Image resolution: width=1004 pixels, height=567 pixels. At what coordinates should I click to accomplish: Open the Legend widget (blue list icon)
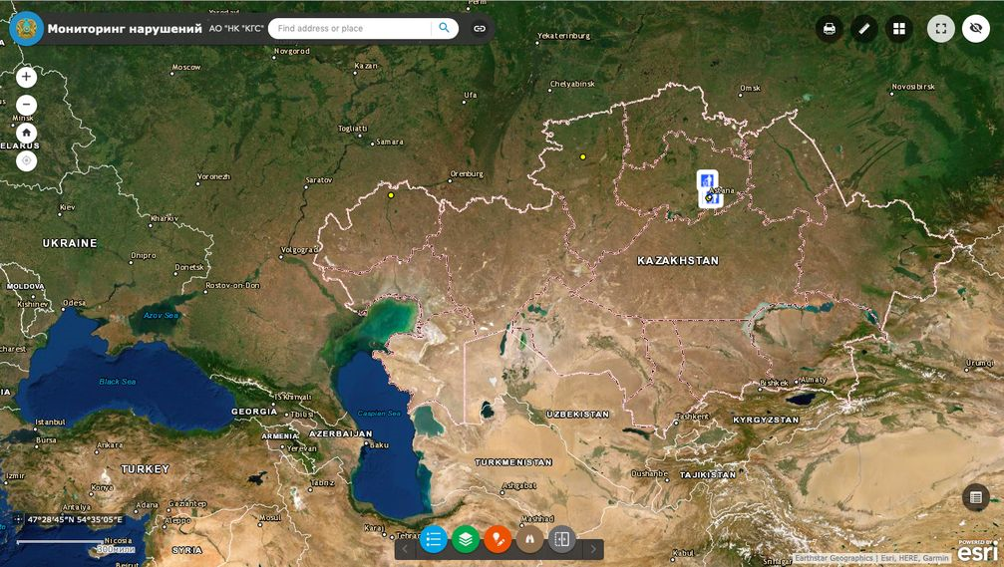(433, 540)
